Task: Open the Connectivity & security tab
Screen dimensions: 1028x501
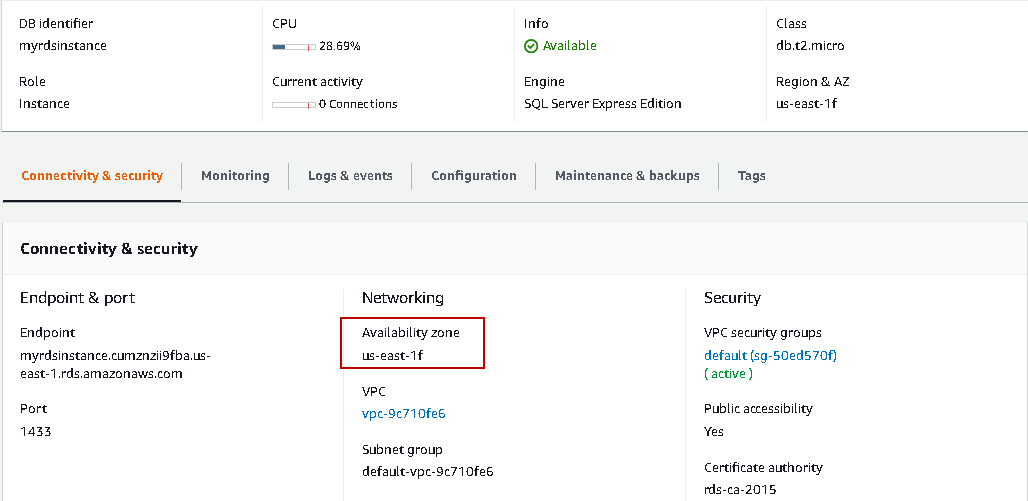Action: point(92,176)
